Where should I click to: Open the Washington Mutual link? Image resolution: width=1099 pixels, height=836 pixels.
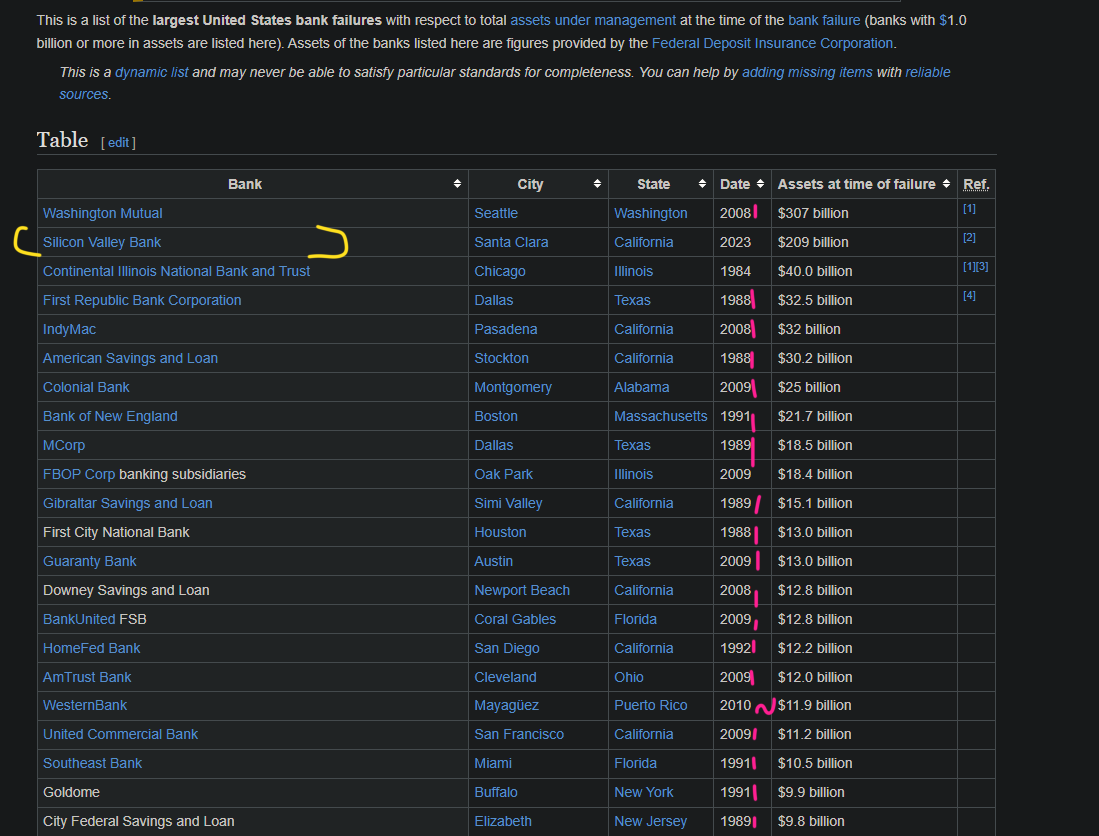(x=102, y=213)
